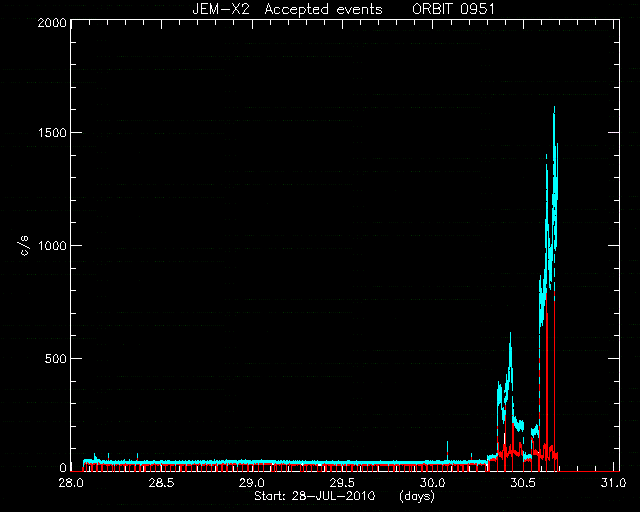Click the 31.0 x-axis tick label

point(614,483)
